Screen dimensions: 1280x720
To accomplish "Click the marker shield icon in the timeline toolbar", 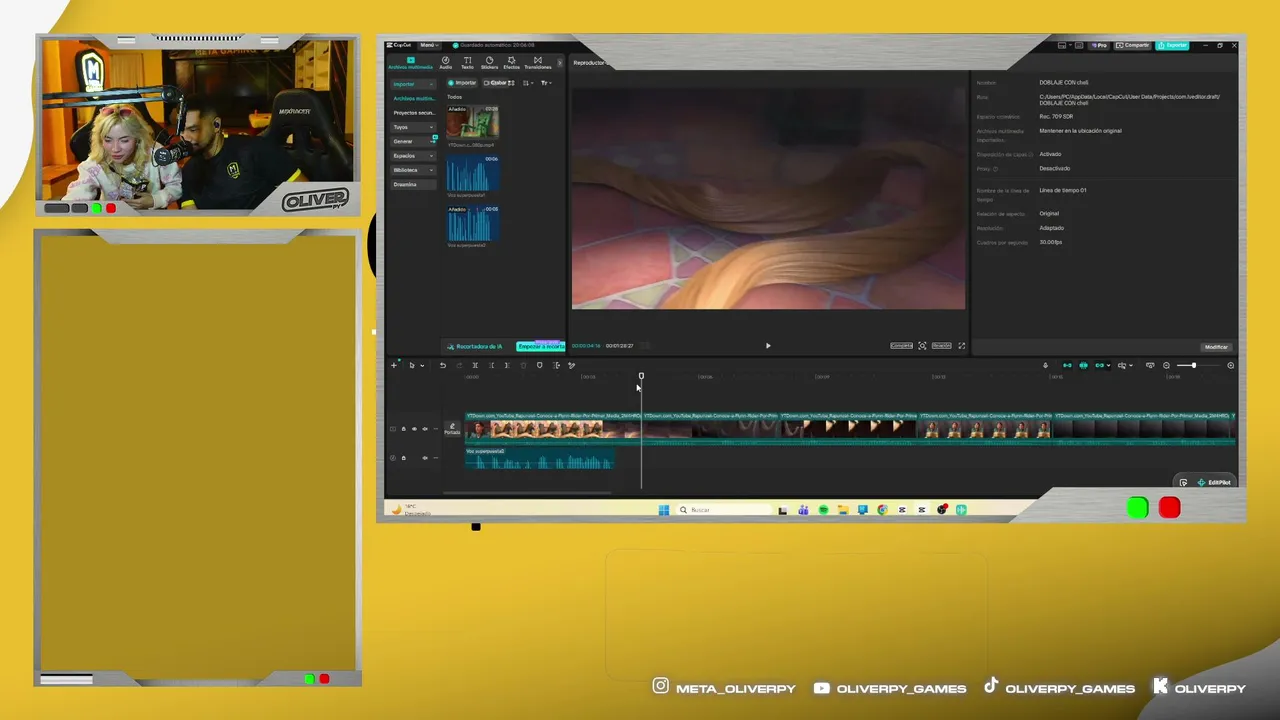I will tap(540, 365).
